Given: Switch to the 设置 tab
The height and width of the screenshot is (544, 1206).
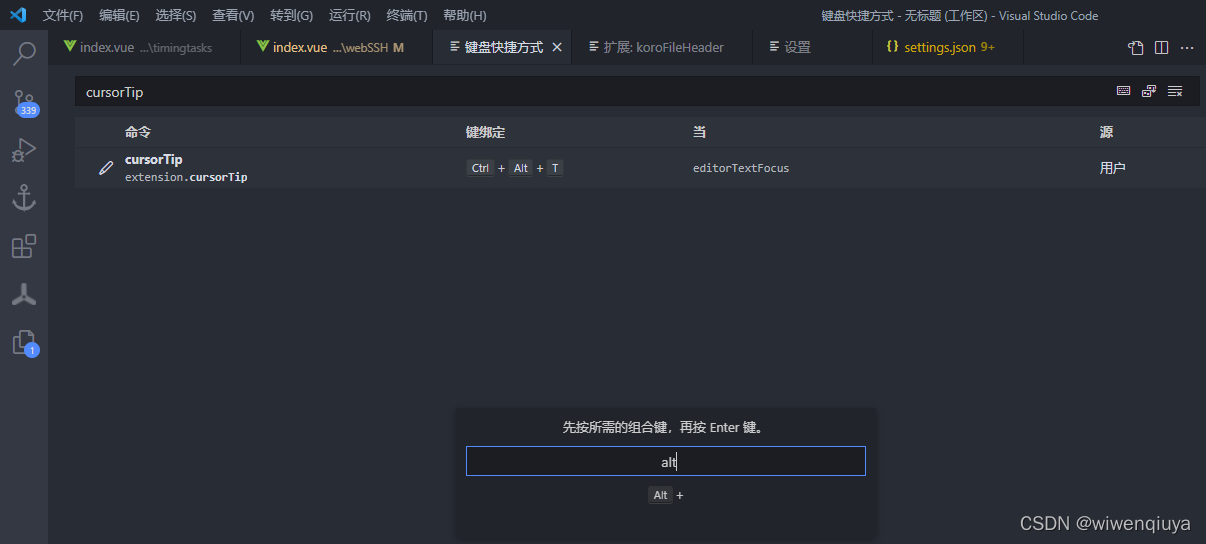Looking at the screenshot, I should coord(812,47).
